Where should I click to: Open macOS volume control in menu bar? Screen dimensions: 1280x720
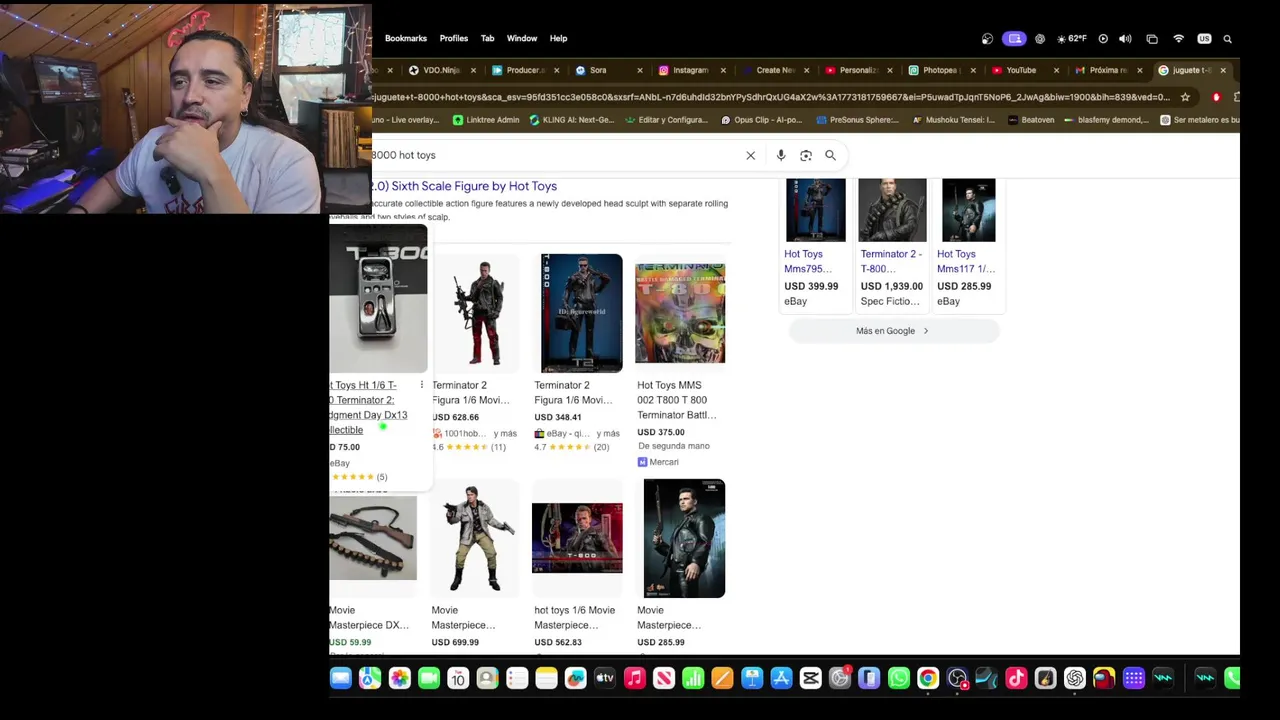pos(1125,39)
